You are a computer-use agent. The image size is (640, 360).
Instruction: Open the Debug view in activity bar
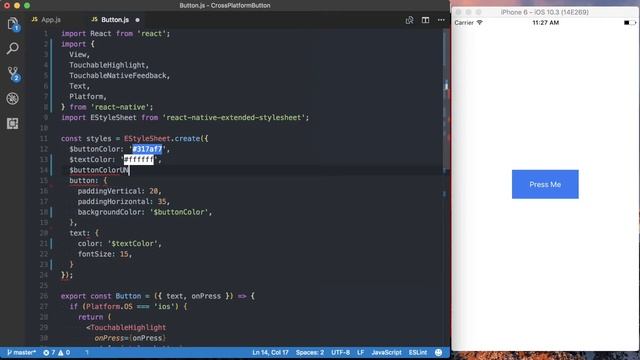tap(13, 98)
